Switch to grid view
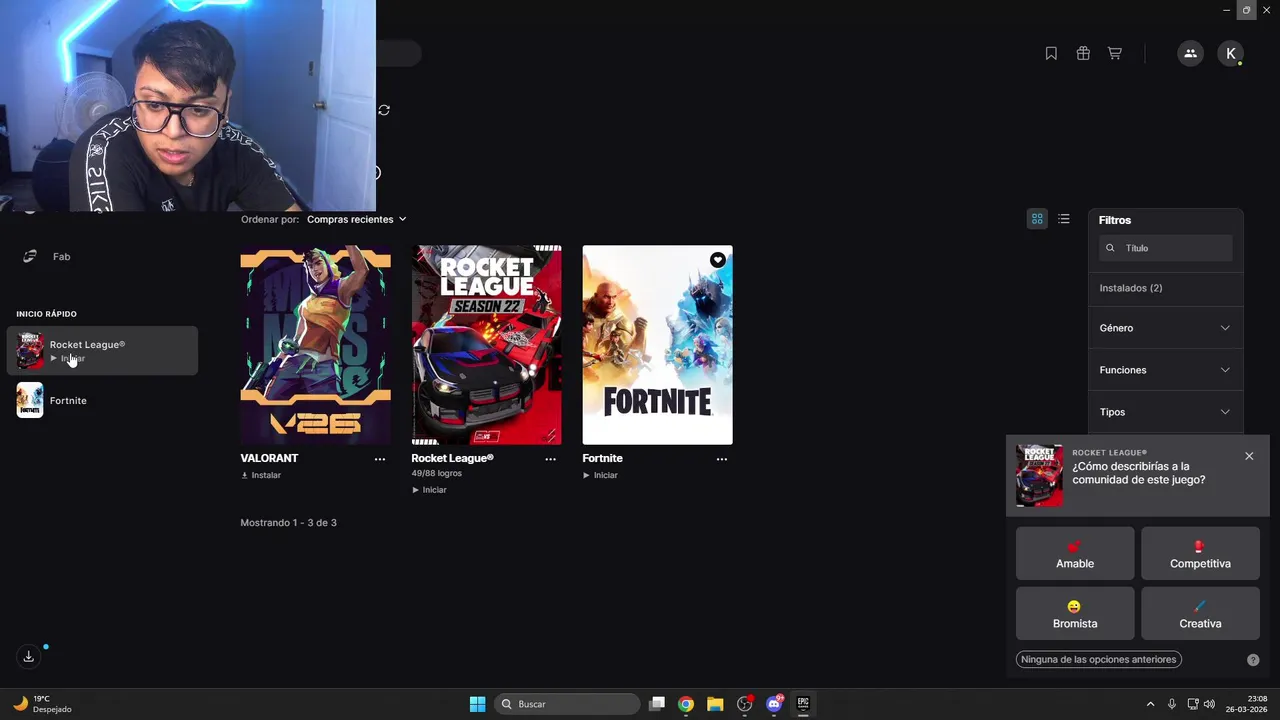Image resolution: width=1280 pixels, height=720 pixels. (x=1037, y=219)
